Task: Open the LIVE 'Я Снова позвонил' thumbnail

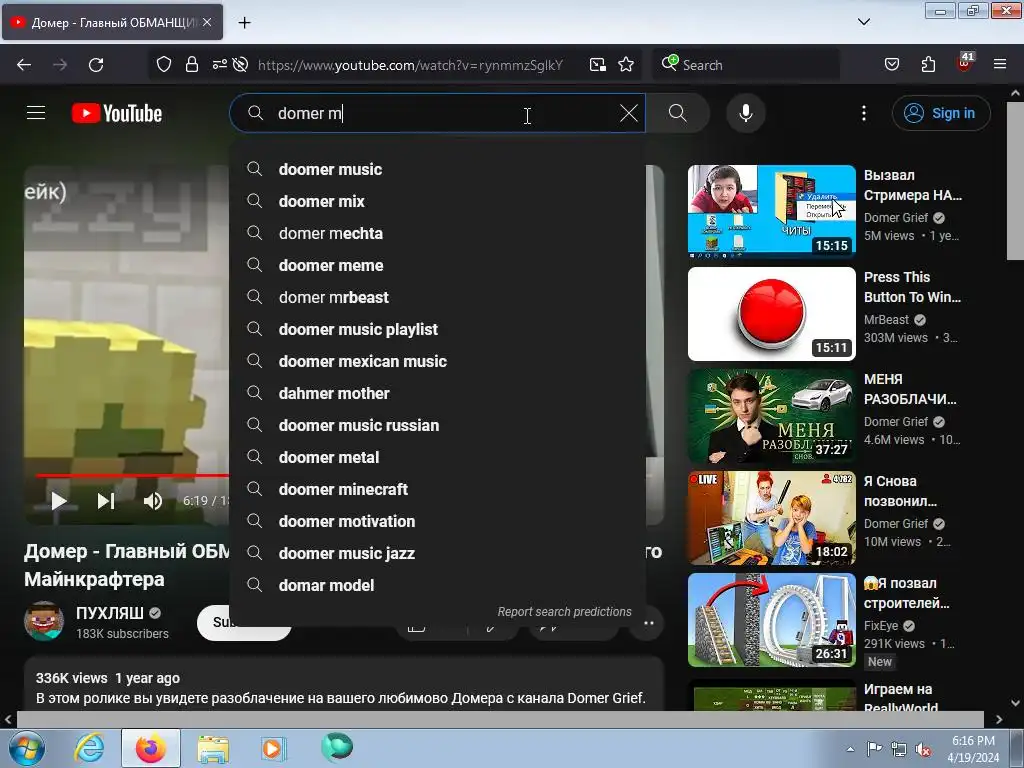Action: (x=771, y=517)
